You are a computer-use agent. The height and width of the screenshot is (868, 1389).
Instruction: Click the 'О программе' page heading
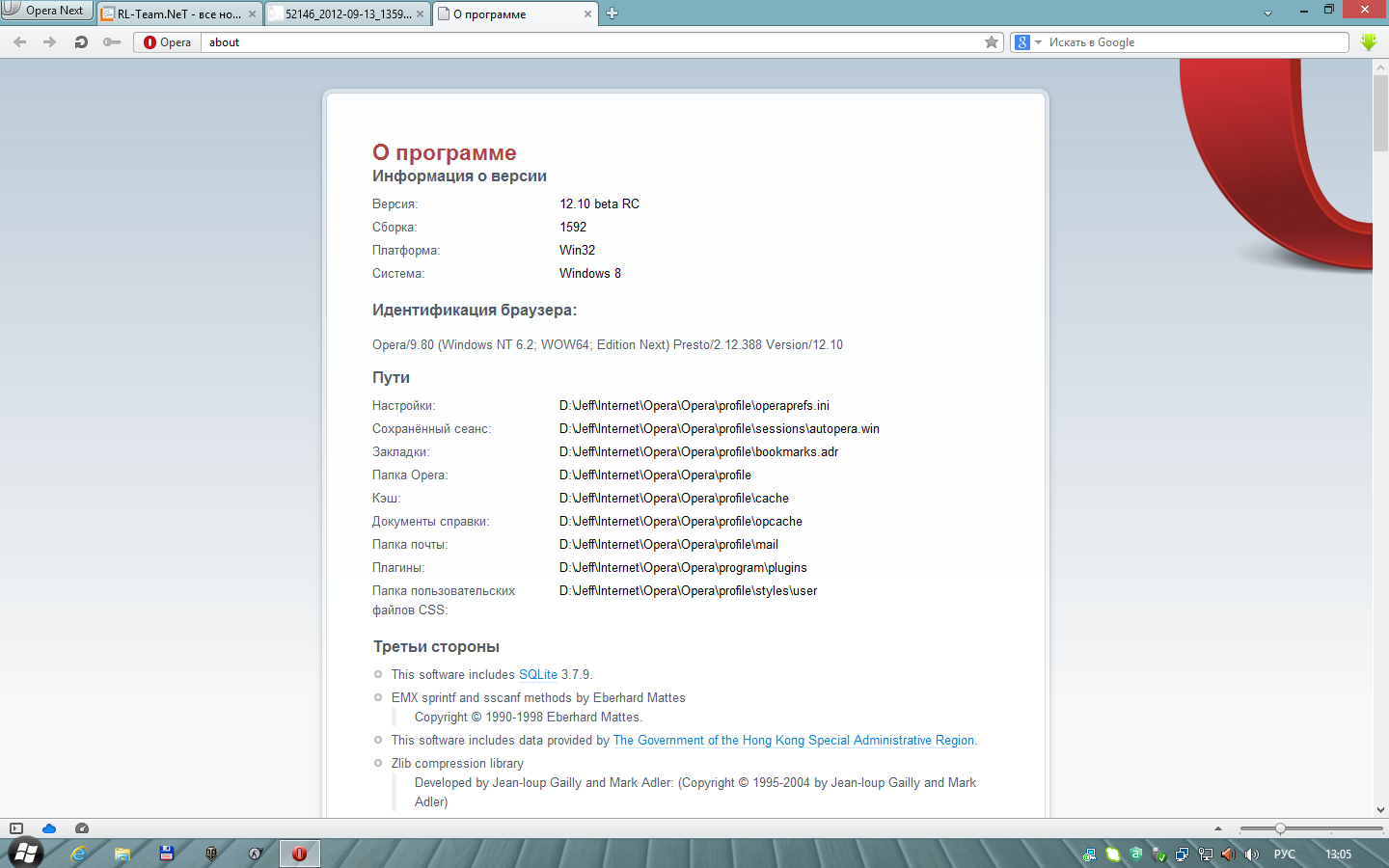click(x=445, y=152)
